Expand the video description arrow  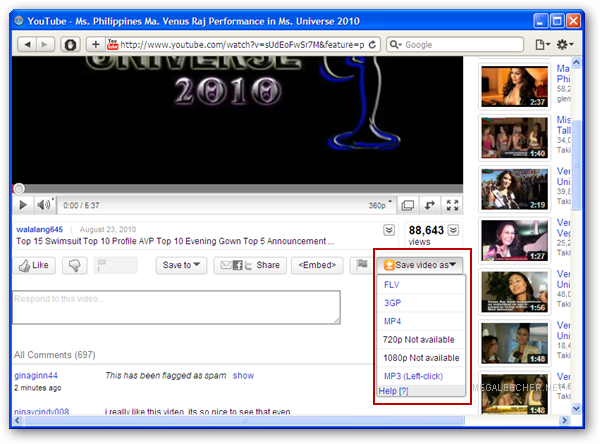(389, 230)
